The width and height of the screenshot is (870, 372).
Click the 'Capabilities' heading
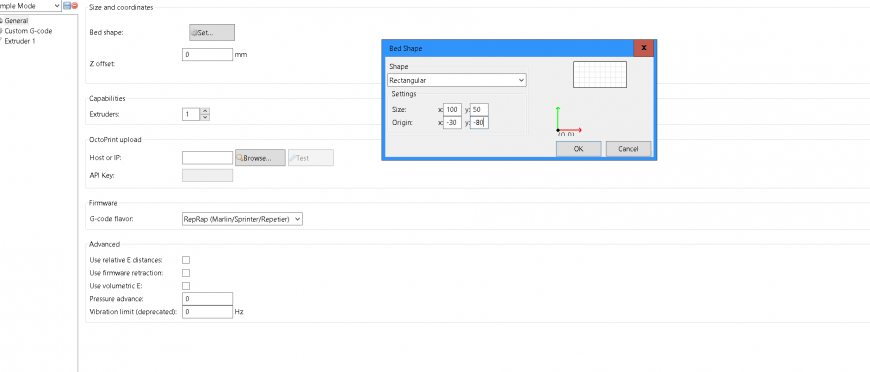coord(107,99)
